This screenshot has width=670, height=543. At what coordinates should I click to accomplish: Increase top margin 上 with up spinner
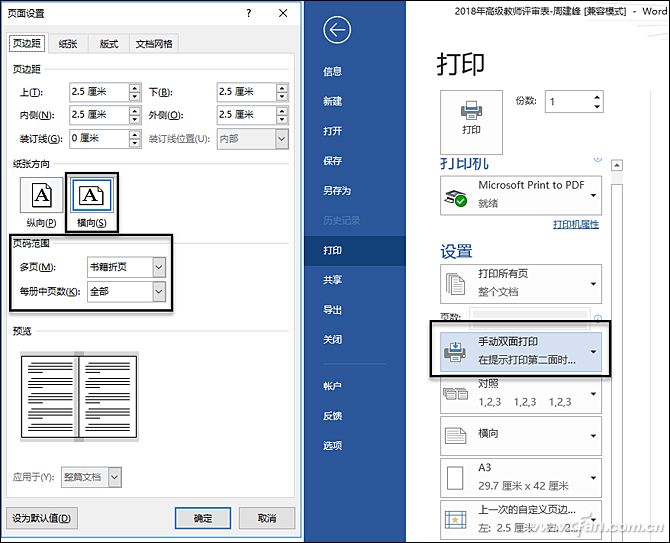coord(135,88)
